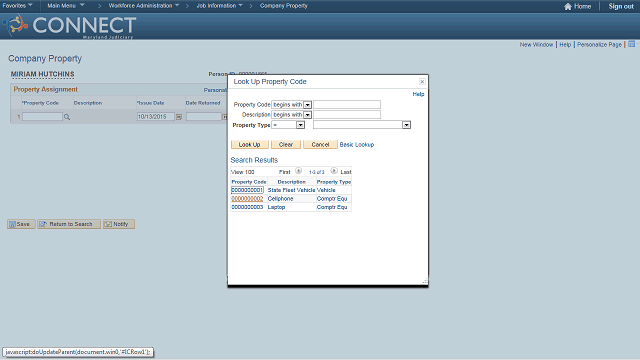Click the Notify button

point(119,224)
